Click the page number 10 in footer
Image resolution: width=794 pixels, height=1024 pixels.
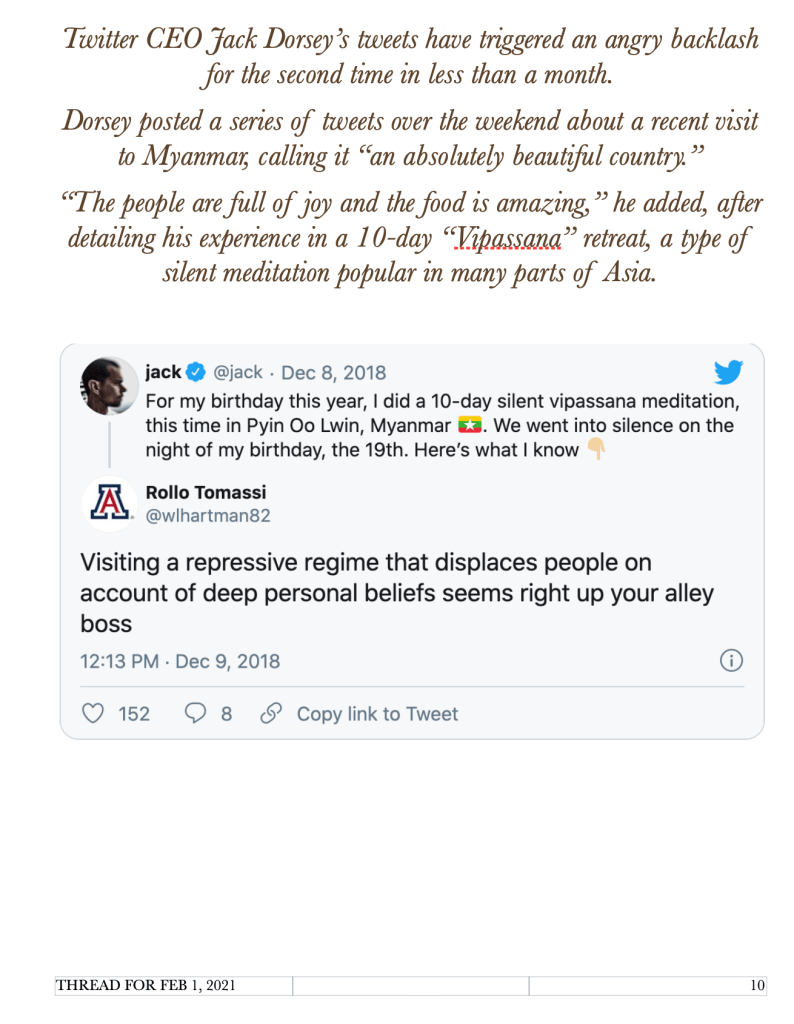[757, 986]
